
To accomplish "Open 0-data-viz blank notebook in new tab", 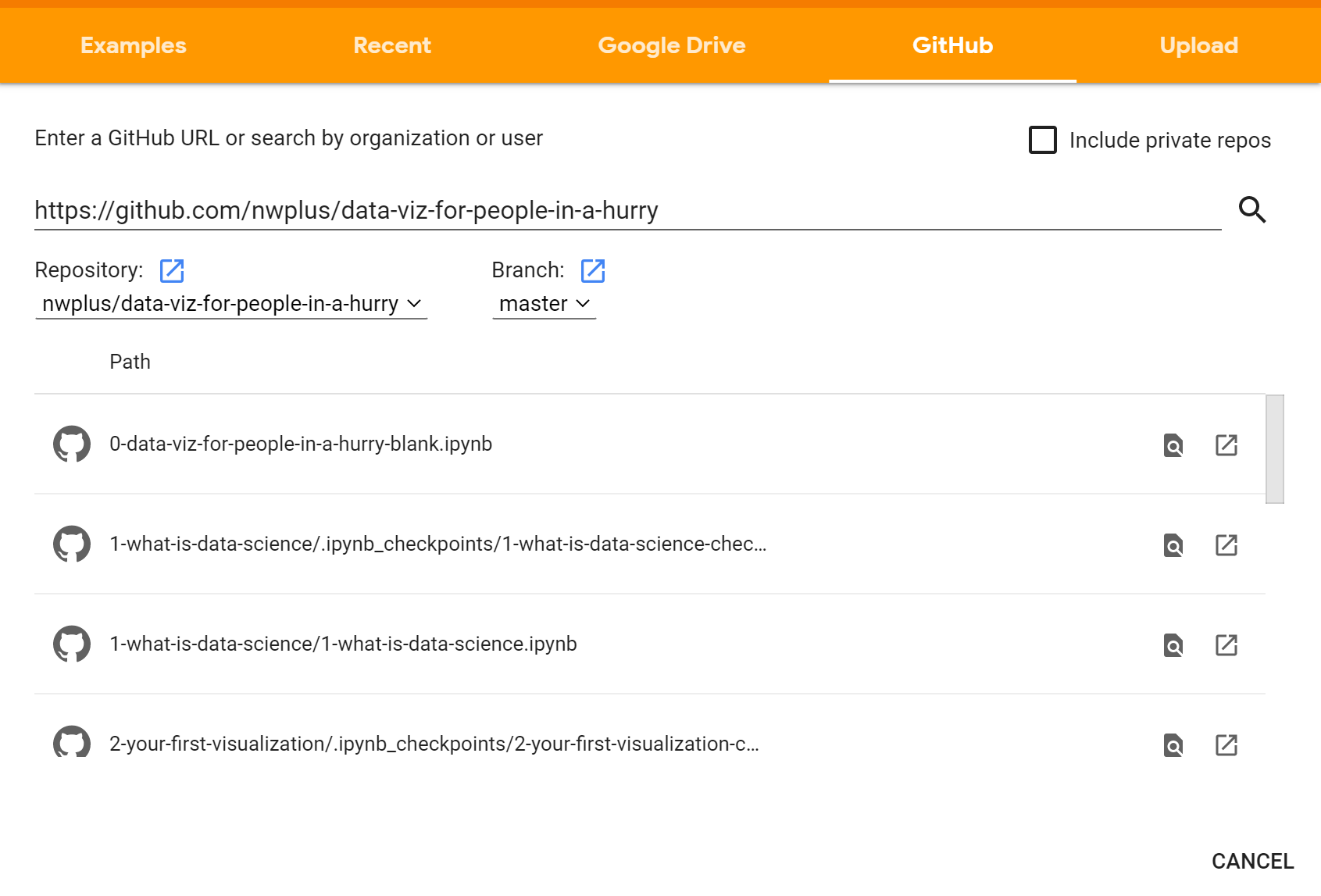I will pos(1226,445).
